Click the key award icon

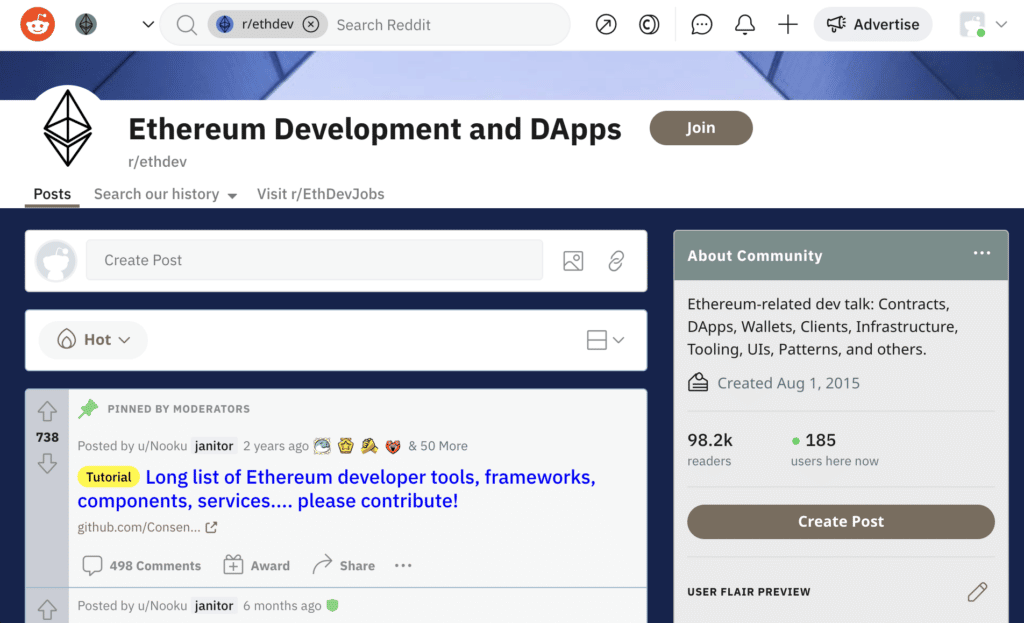pyautogui.click(x=369, y=446)
